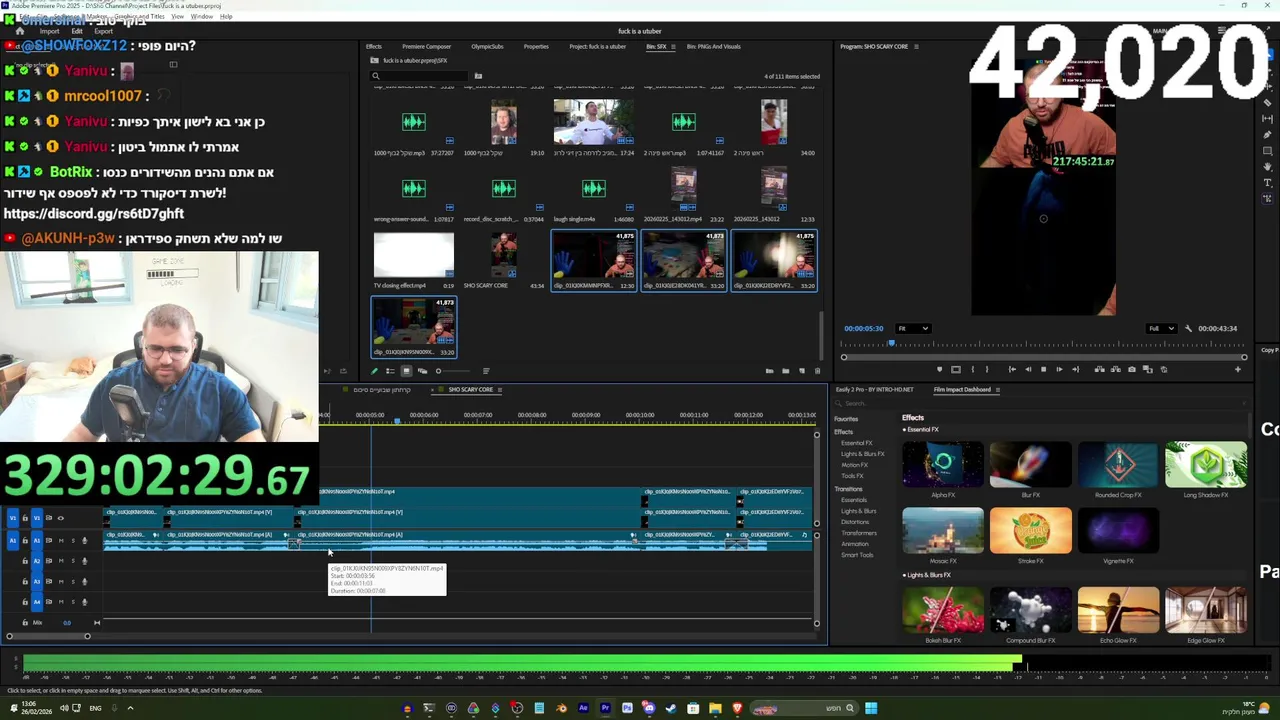1280x720 pixels.
Task: Open the Full playback resolution dropdown
Action: pos(1160,328)
